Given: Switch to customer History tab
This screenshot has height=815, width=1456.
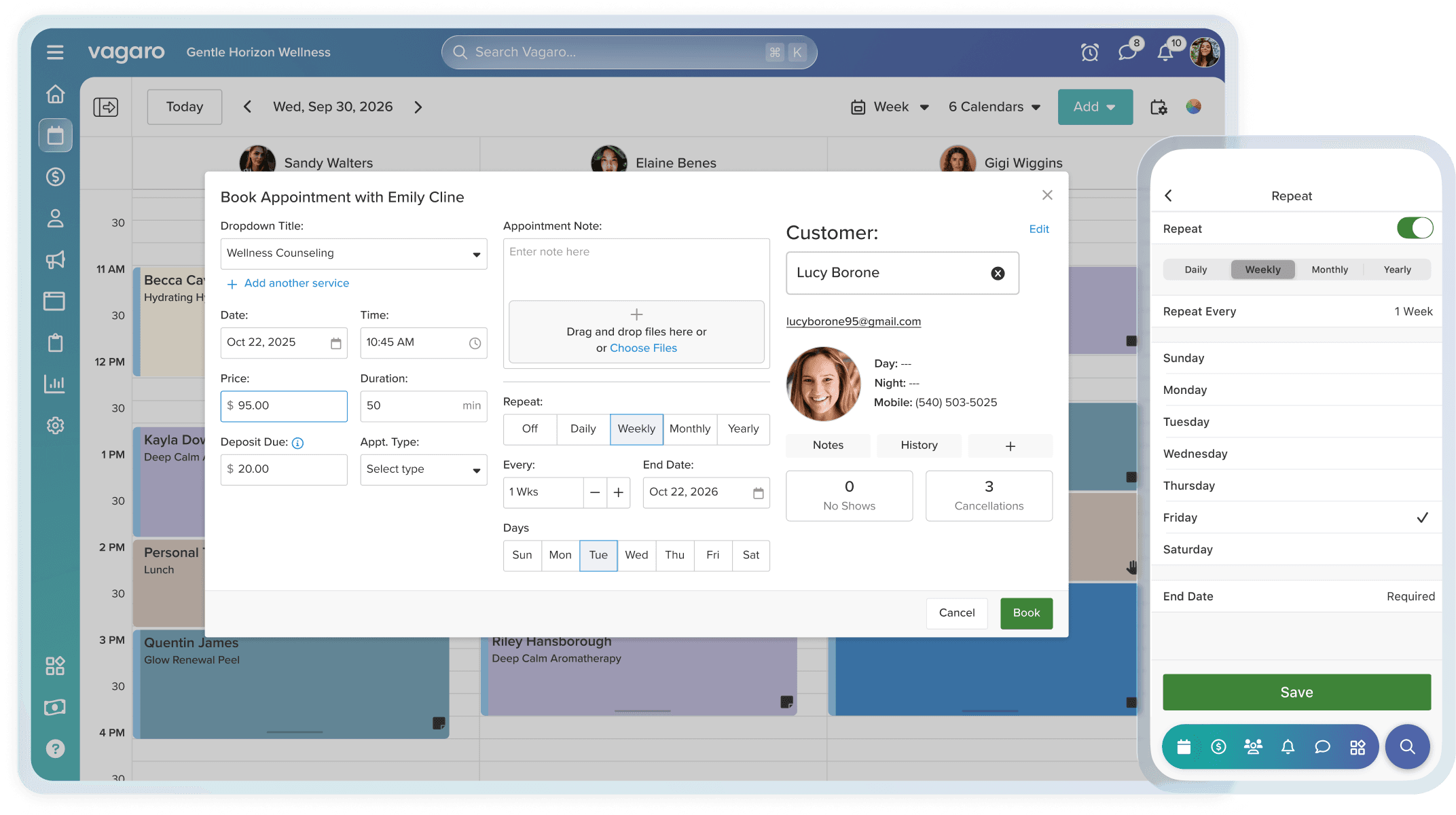Looking at the screenshot, I should click(919, 446).
